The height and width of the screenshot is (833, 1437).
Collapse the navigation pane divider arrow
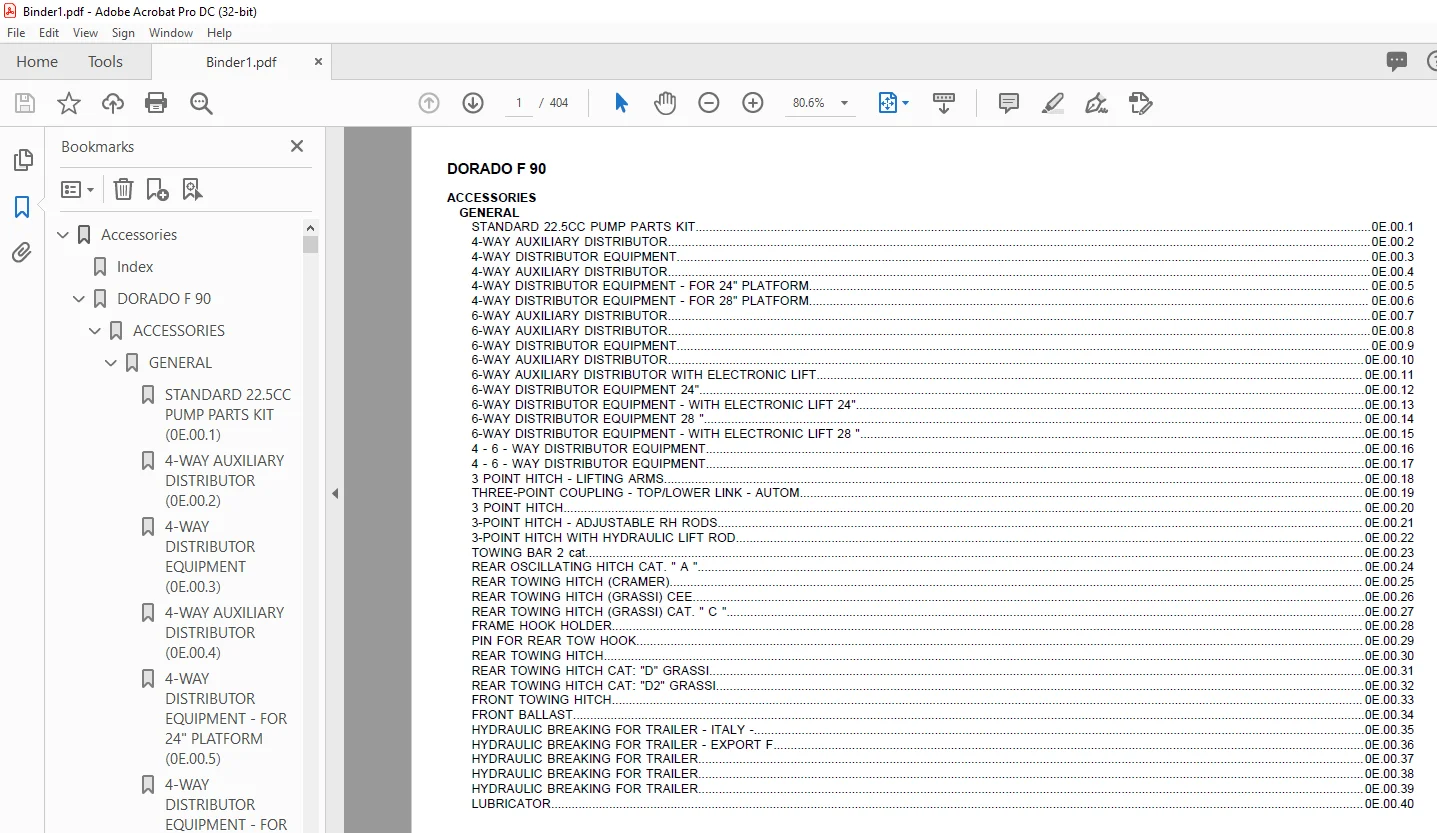(335, 493)
